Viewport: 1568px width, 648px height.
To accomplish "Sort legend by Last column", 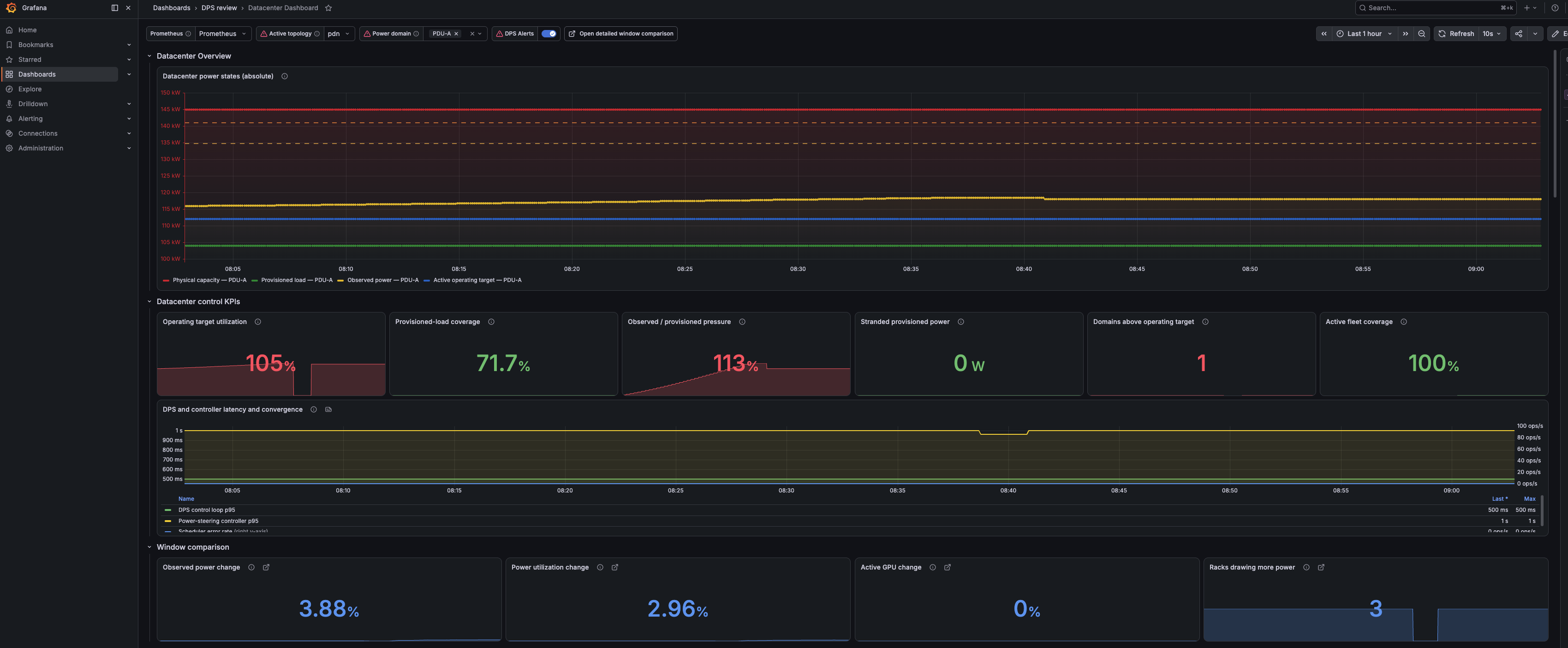I will coord(1499,499).
